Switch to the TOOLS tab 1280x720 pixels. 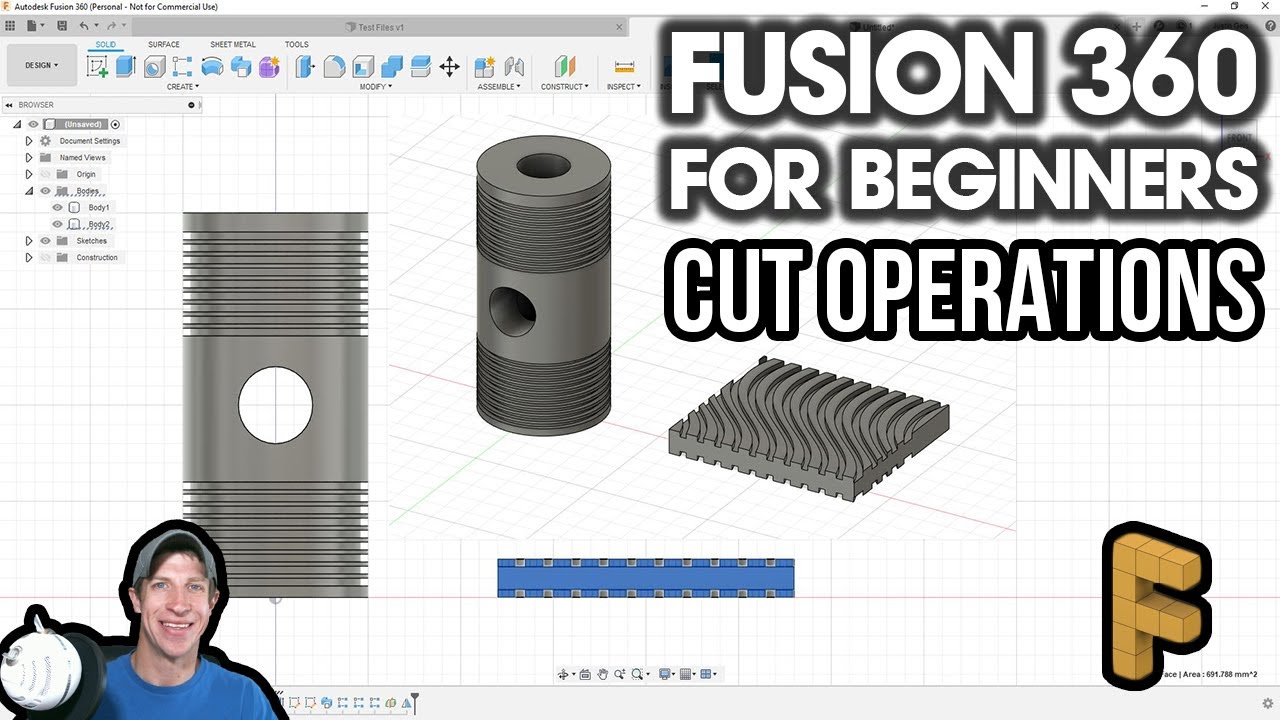click(297, 44)
